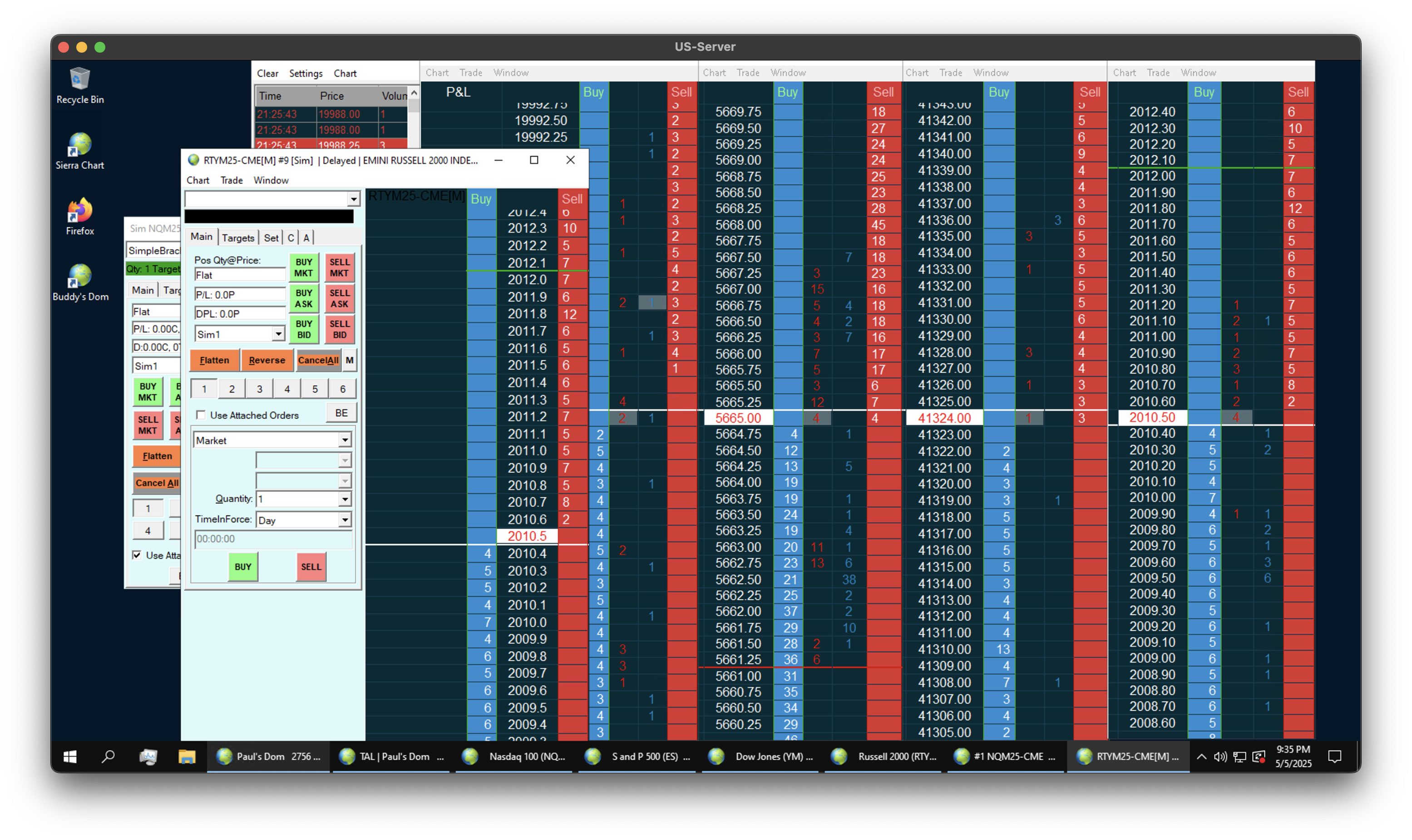Image resolution: width=1412 pixels, height=840 pixels.
Task: Open File Explorer from the taskbar
Action: coord(187,757)
